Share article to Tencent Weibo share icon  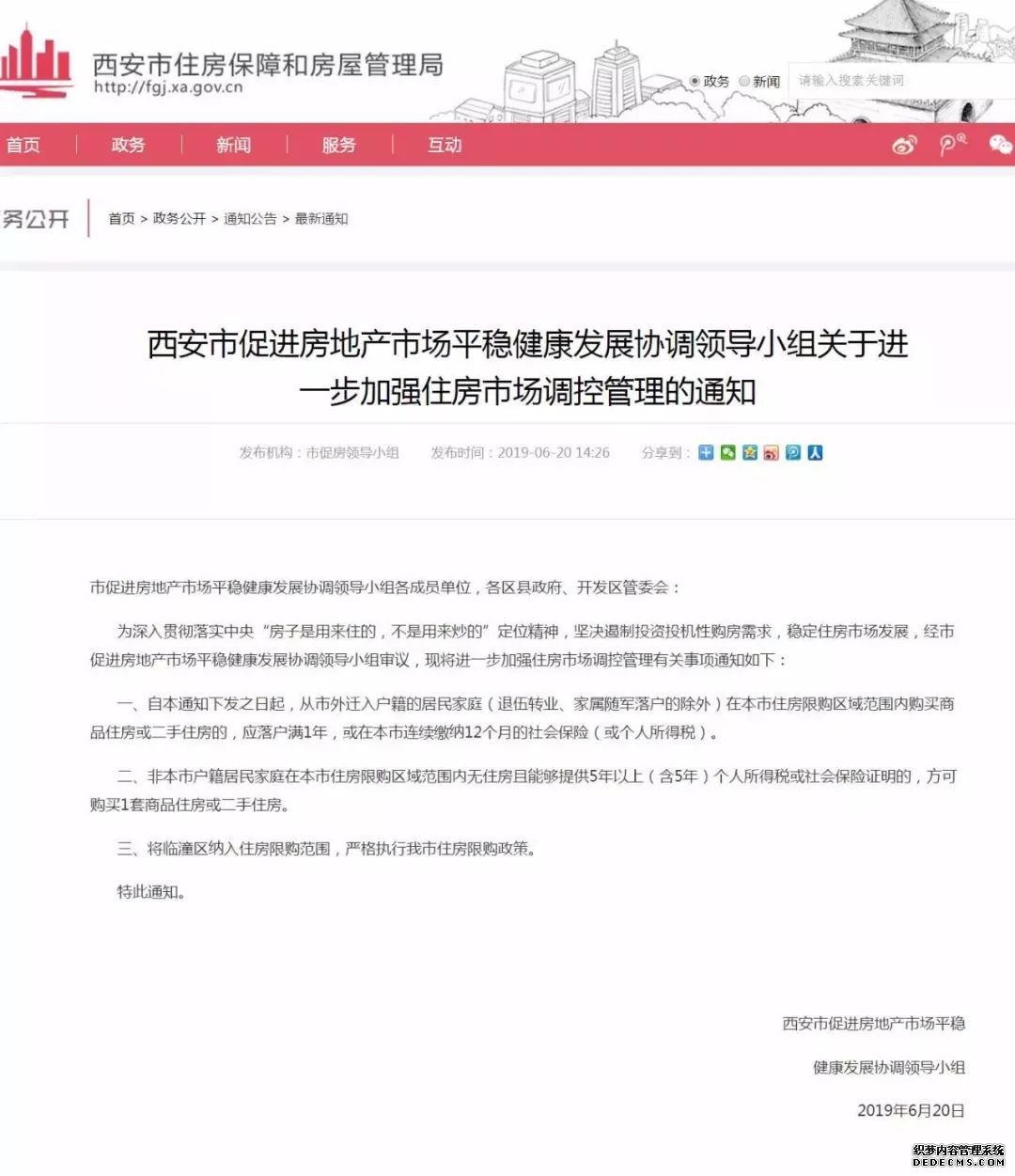(793, 453)
